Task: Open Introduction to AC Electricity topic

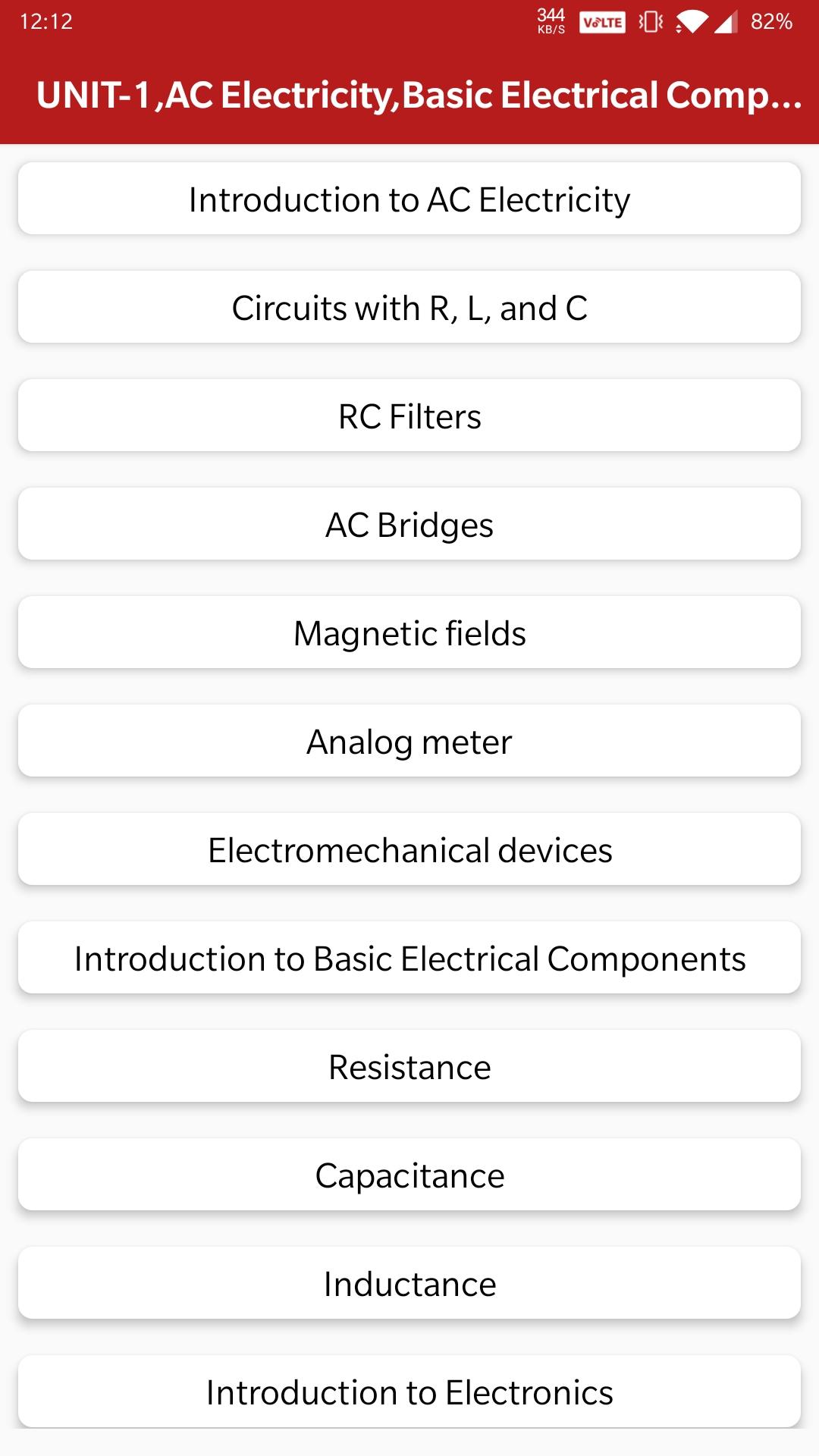Action: point(409,199)
